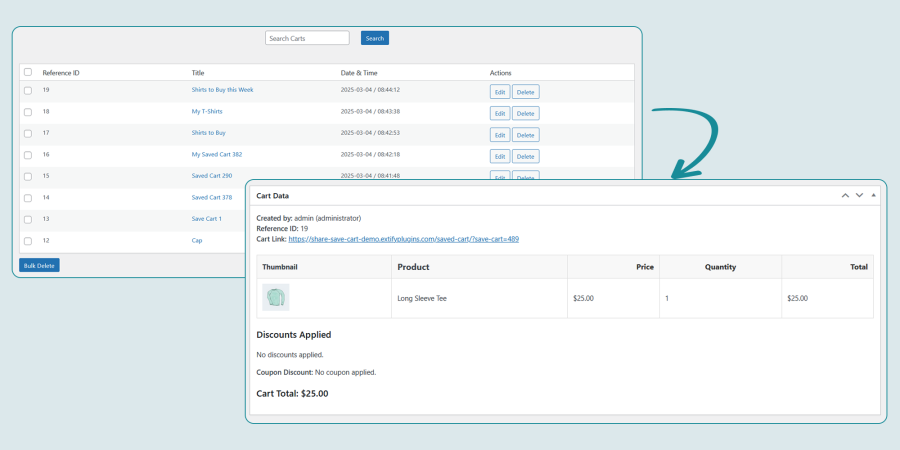Select checkbox for cart reference 17
This screenshot has height=450, width=900.
point(28,133)
